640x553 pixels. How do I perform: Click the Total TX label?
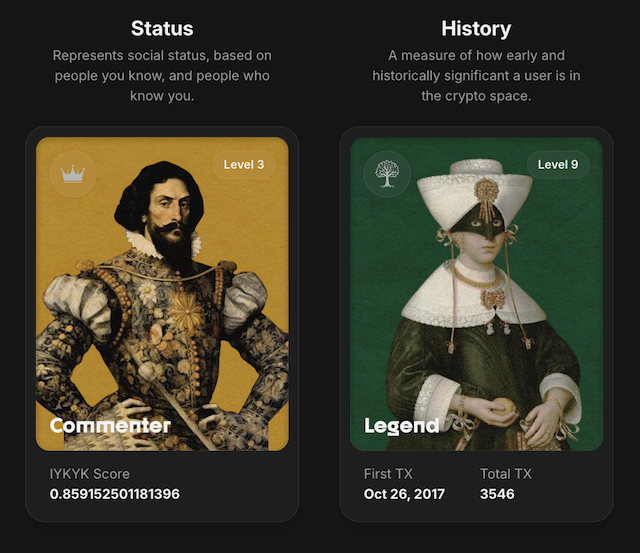tap(506, 474)
